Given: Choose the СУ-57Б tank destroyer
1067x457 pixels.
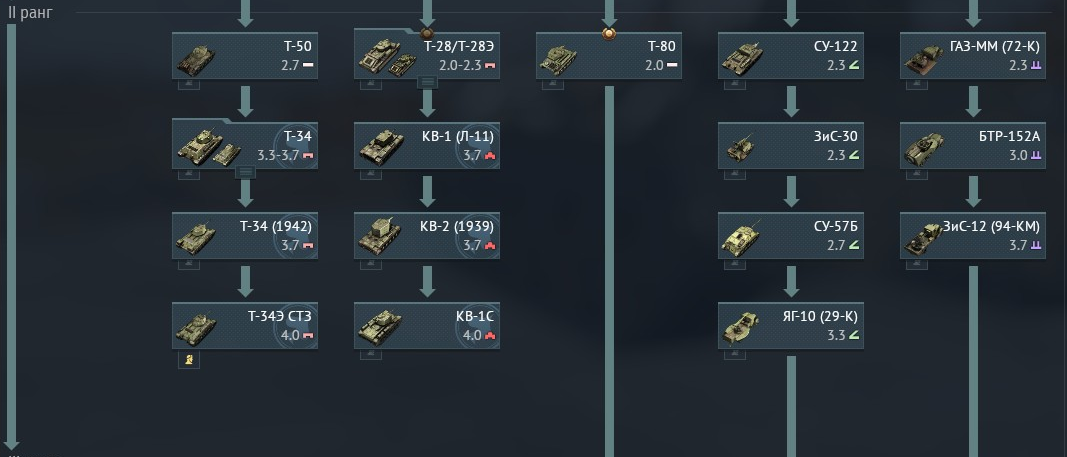Looking at the screenshot, I should click(x=791, y=235).
